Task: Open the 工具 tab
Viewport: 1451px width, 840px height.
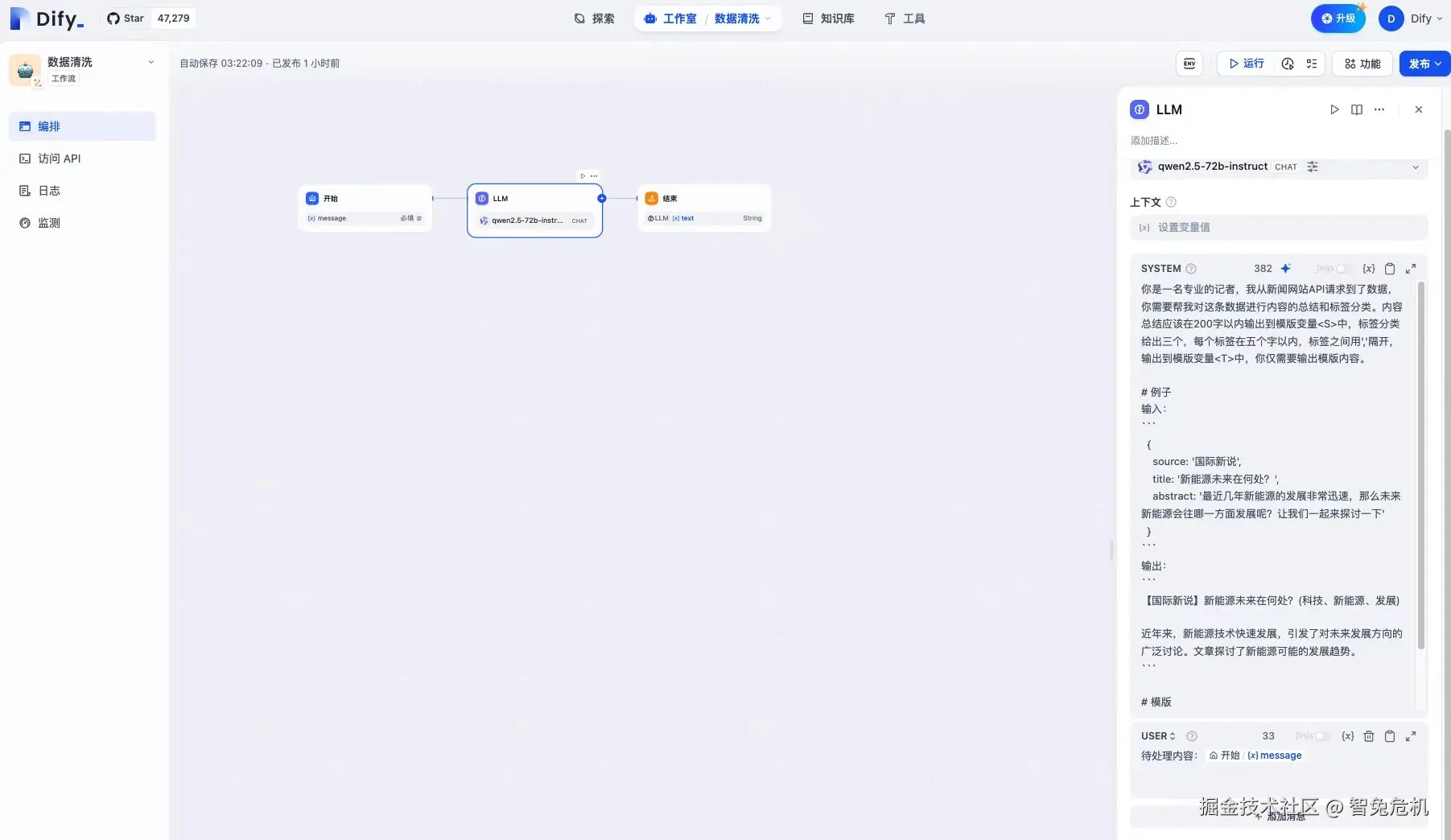Action: tap(905, 19)
